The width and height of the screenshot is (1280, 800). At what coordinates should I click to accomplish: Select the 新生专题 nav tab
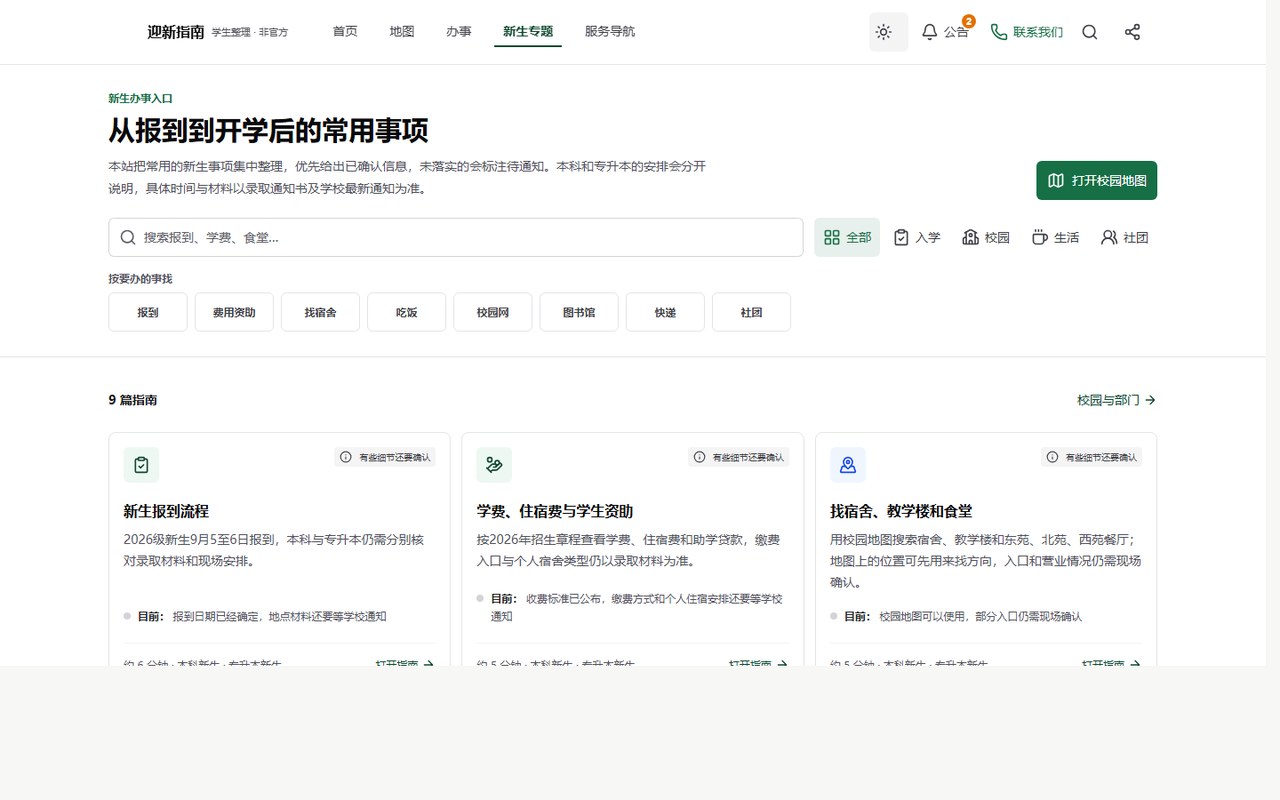(528, 32)
